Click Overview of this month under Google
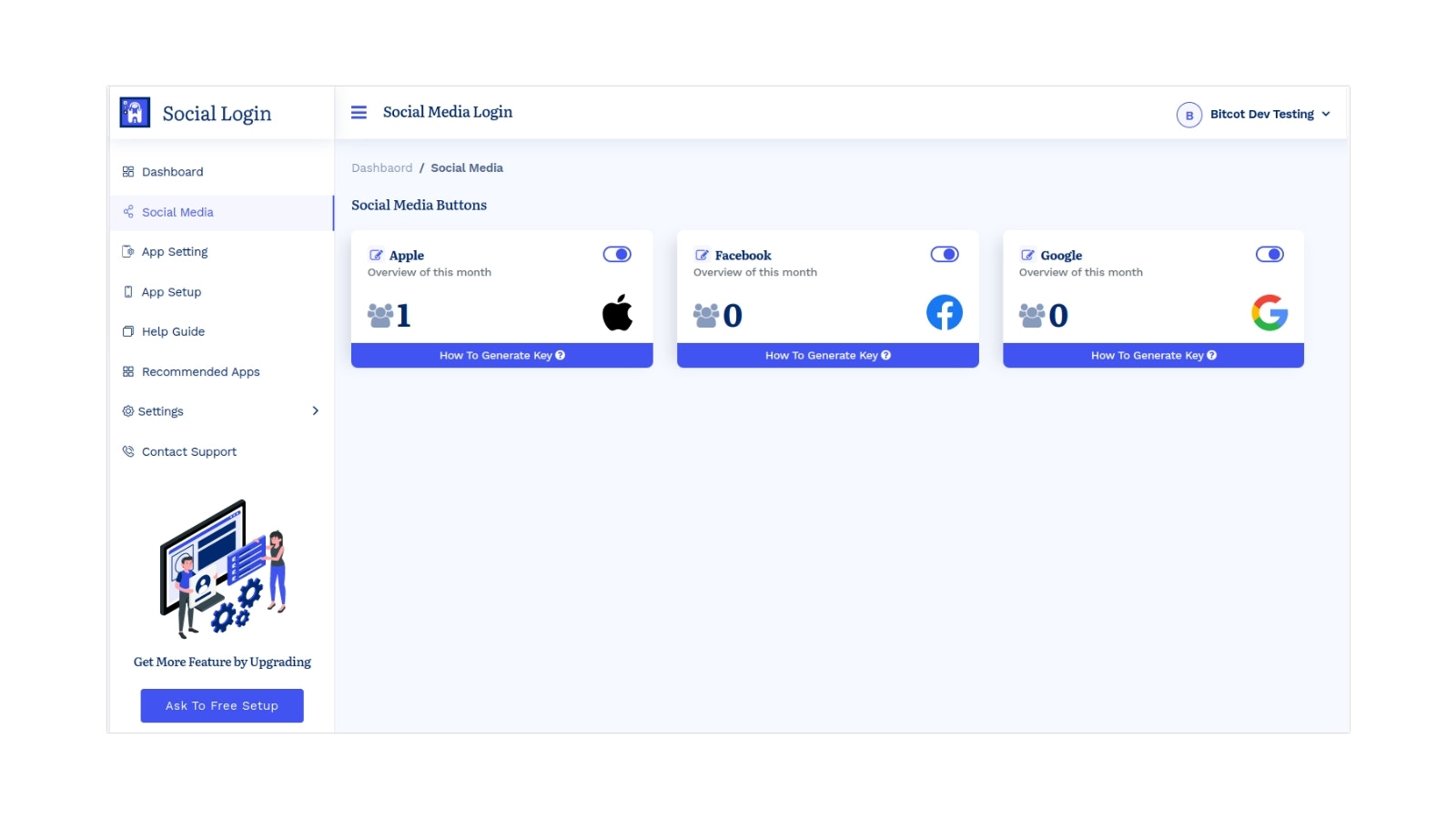 (x=1081, y=273)
